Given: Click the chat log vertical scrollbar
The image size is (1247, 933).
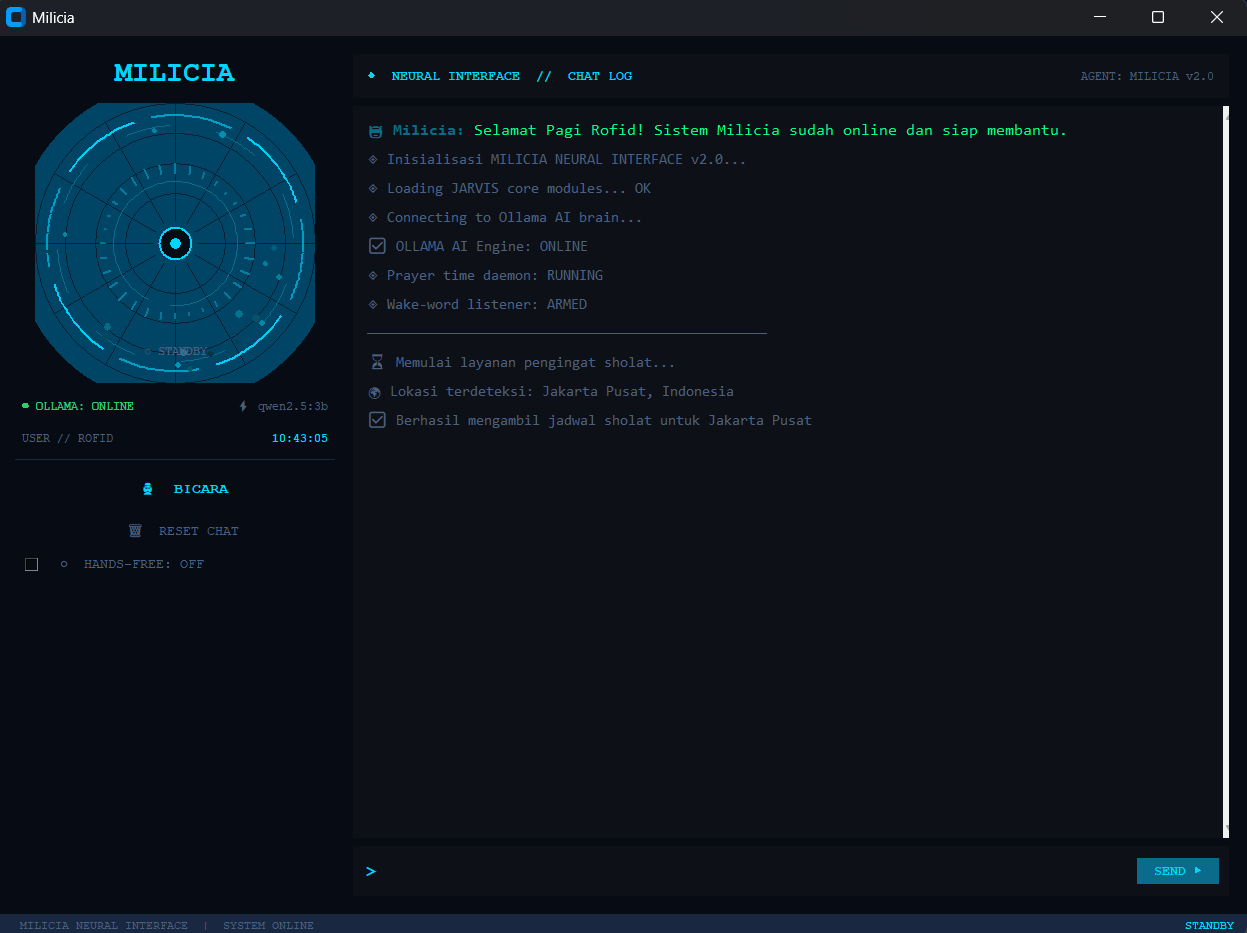Looking at the screenshot, I should (1226, 472).
